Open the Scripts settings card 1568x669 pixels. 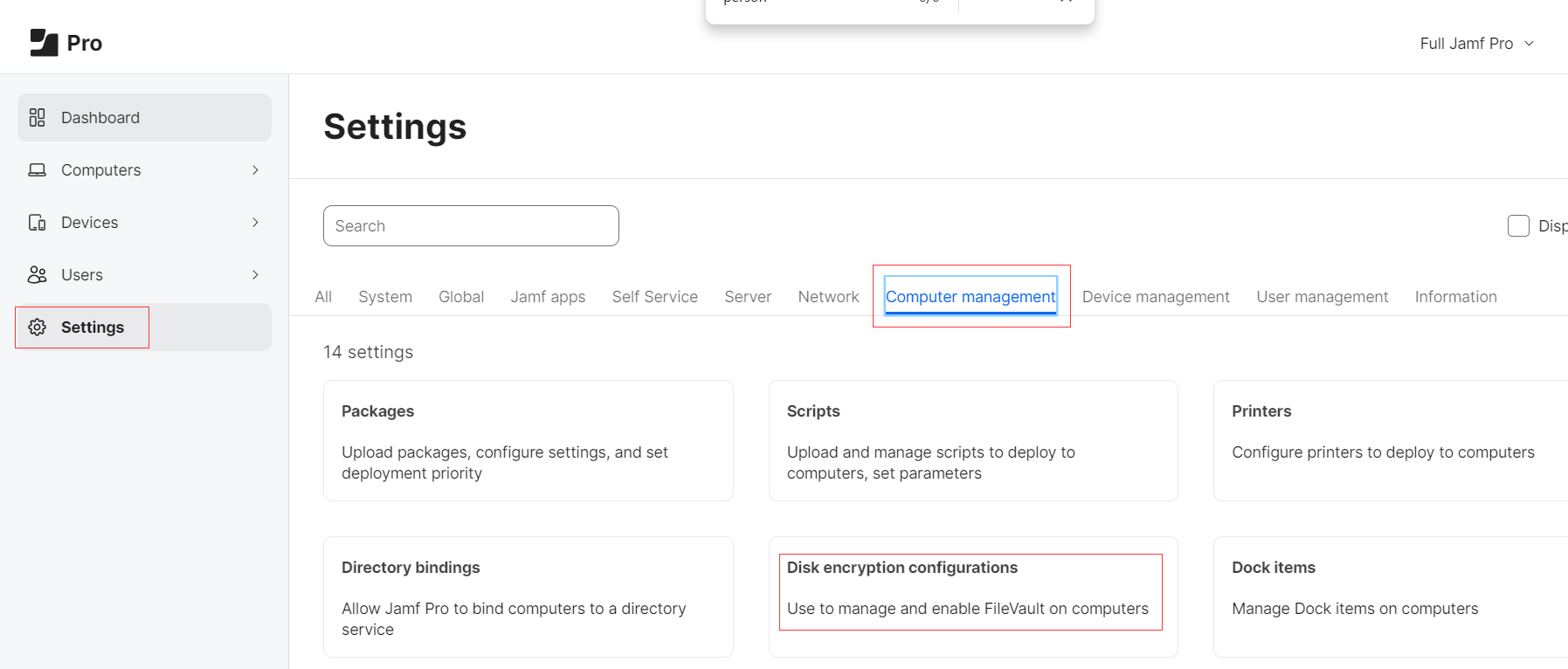coord(973,440)
